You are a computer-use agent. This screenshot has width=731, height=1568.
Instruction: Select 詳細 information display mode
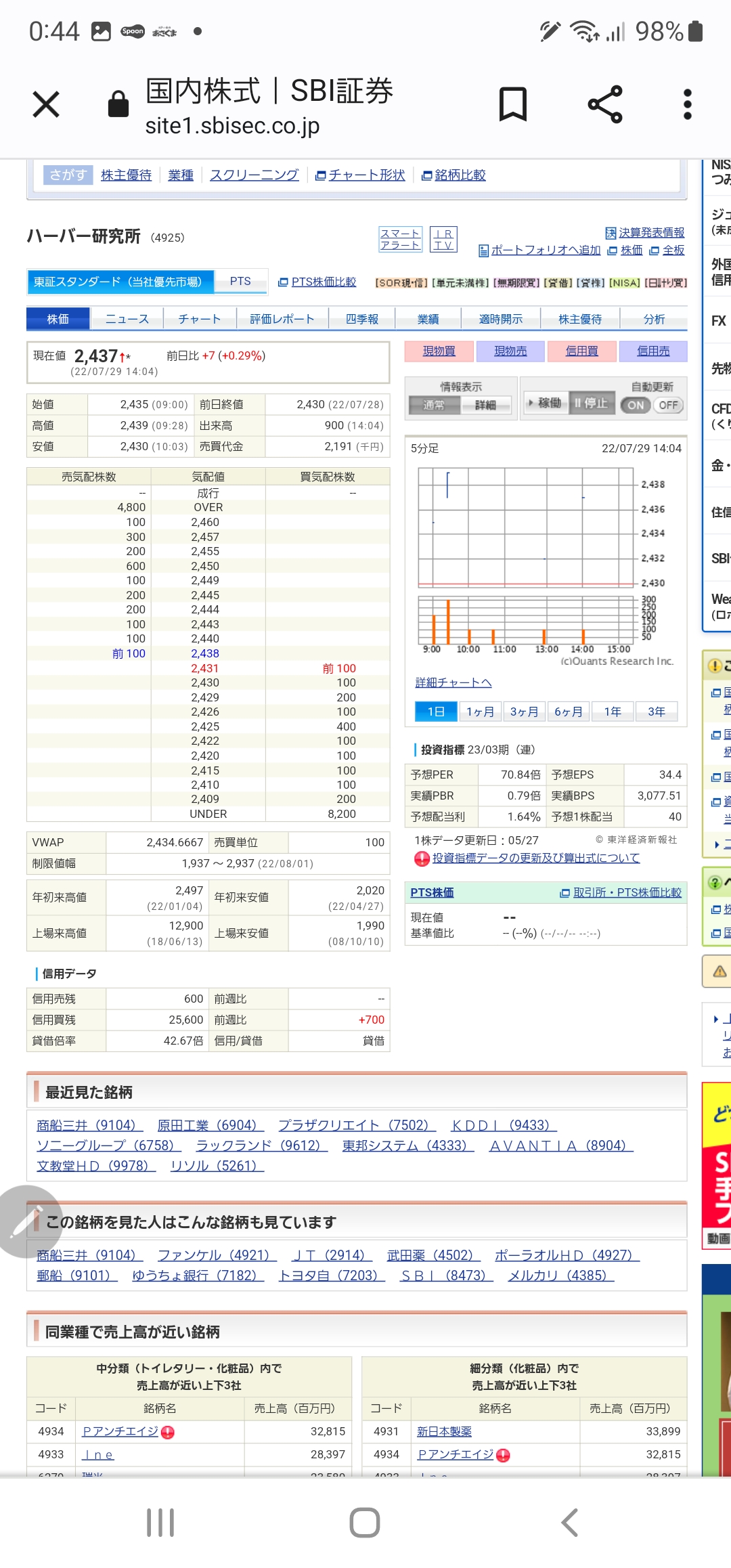click(x=485, y=405)
